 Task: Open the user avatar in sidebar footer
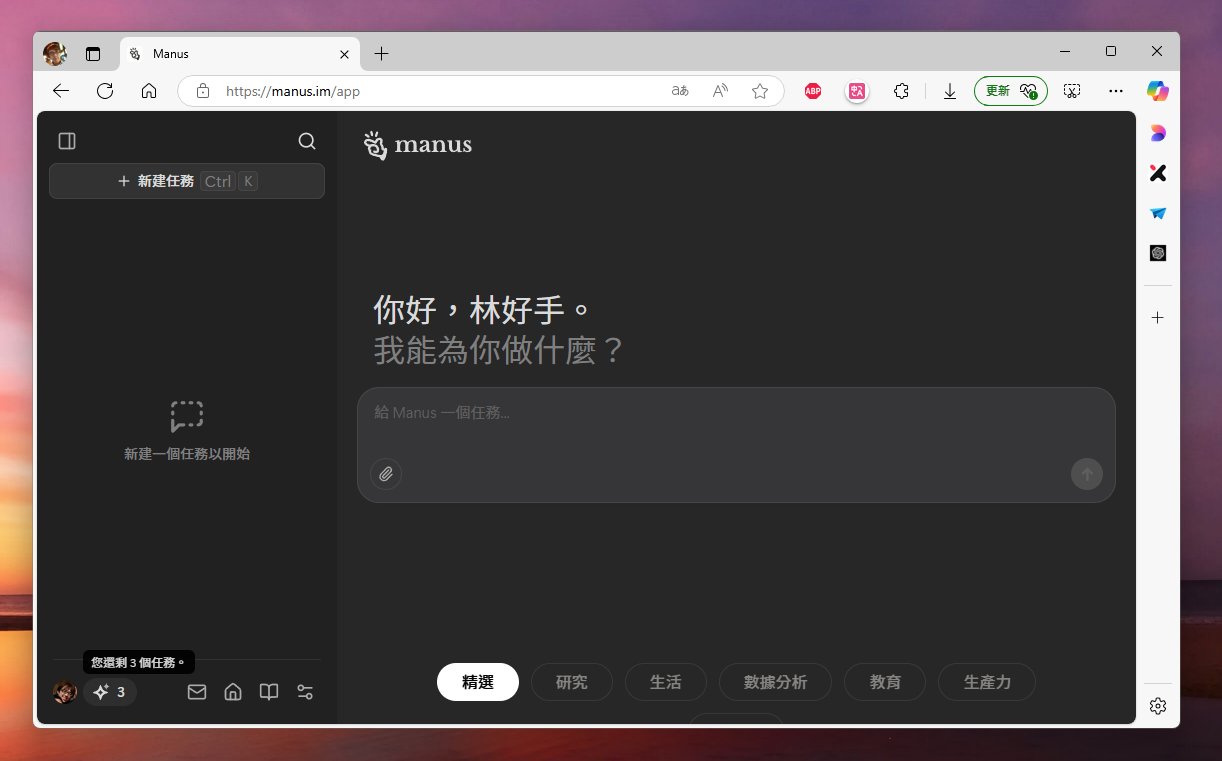point(65,692)
